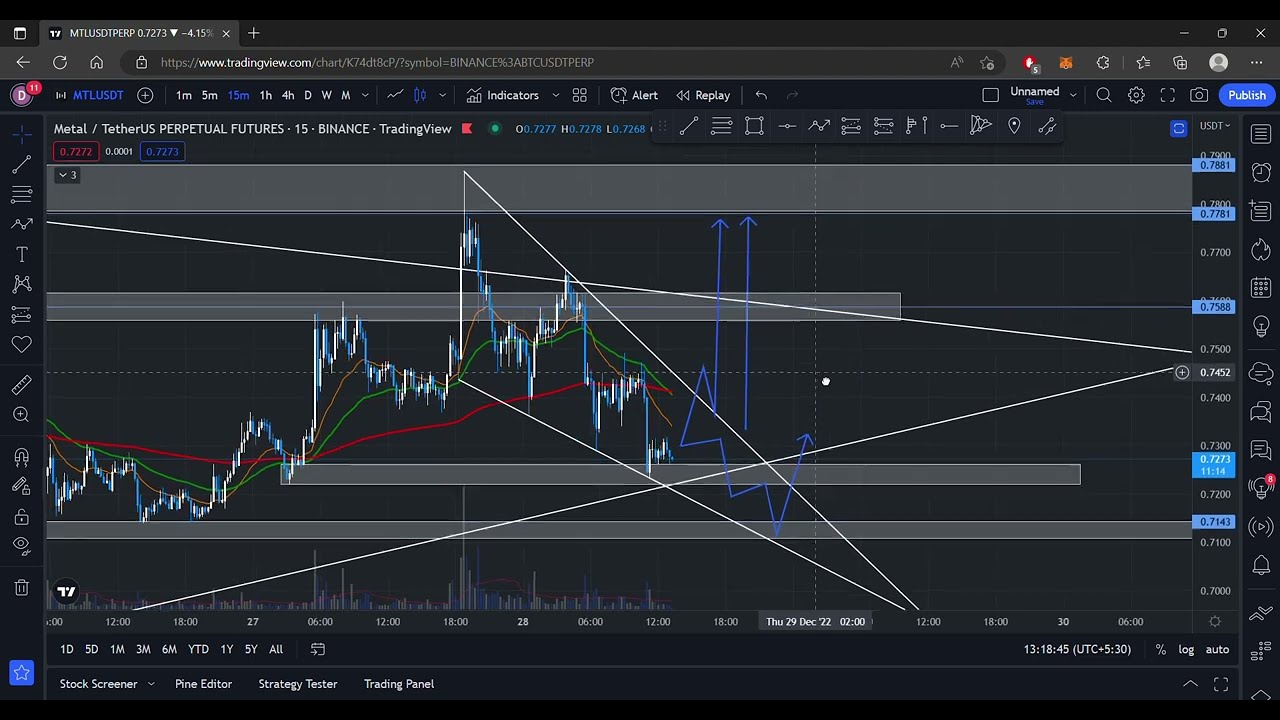Set YTD date range
Viewport: 1280px width, 720px height.
198,649
